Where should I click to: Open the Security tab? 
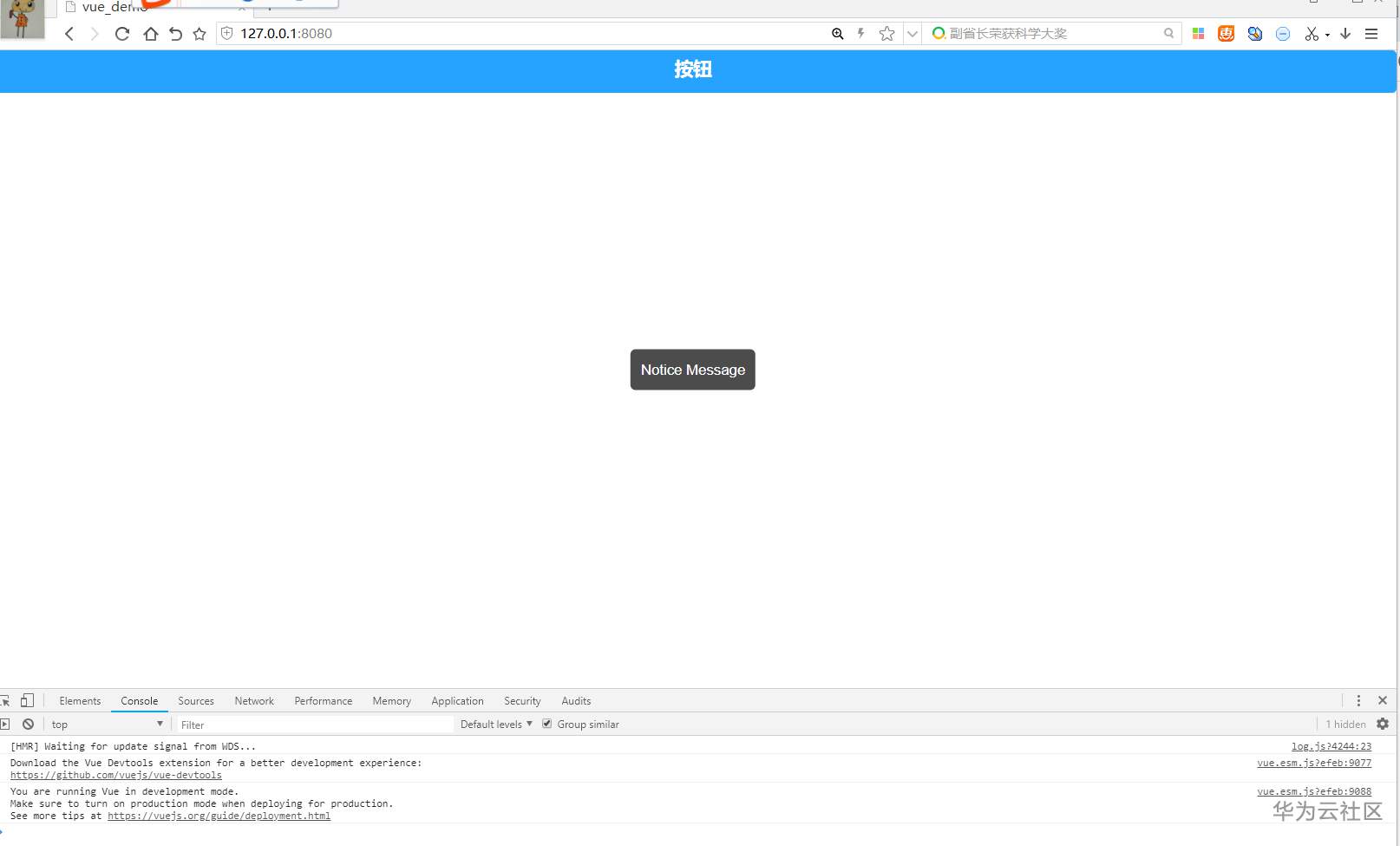click(x=522, y=701)
